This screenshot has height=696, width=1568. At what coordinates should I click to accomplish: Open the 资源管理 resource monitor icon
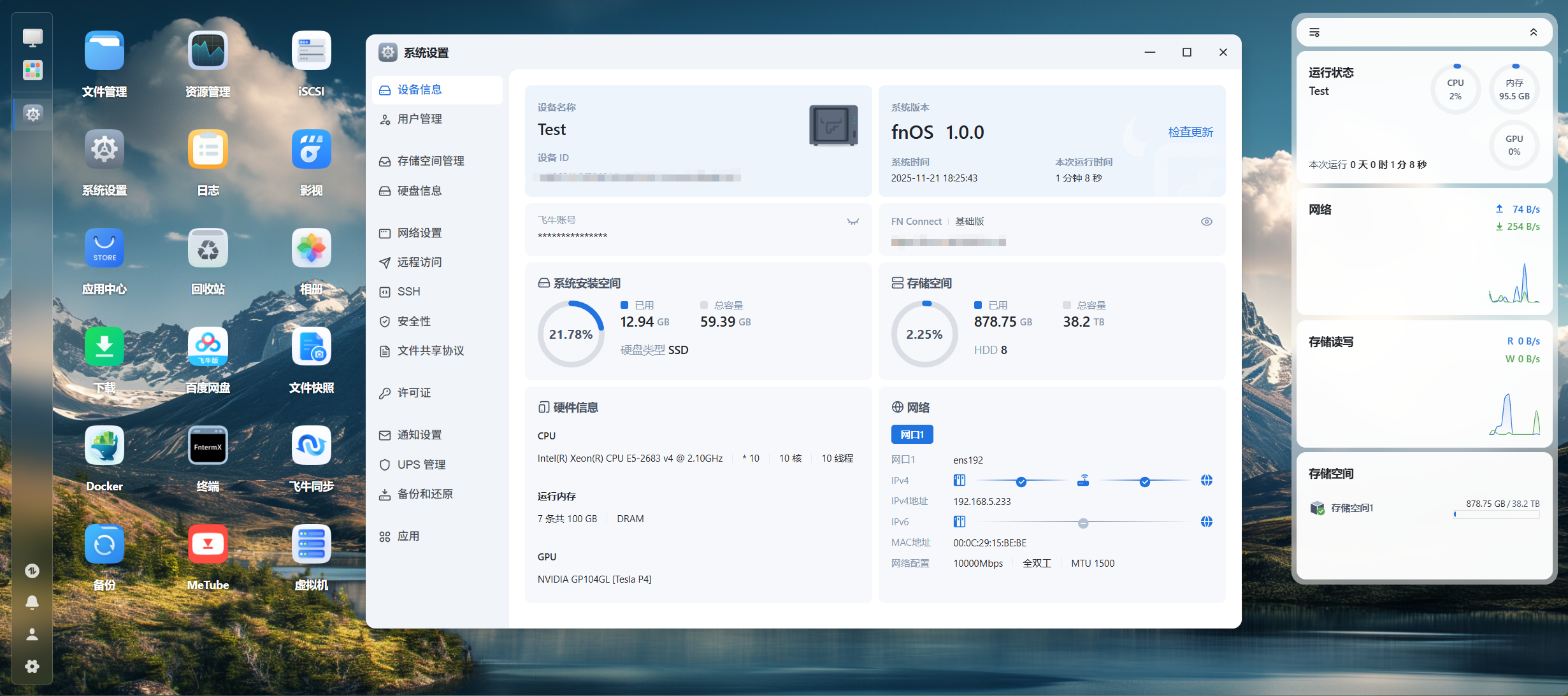coord(208,51)
